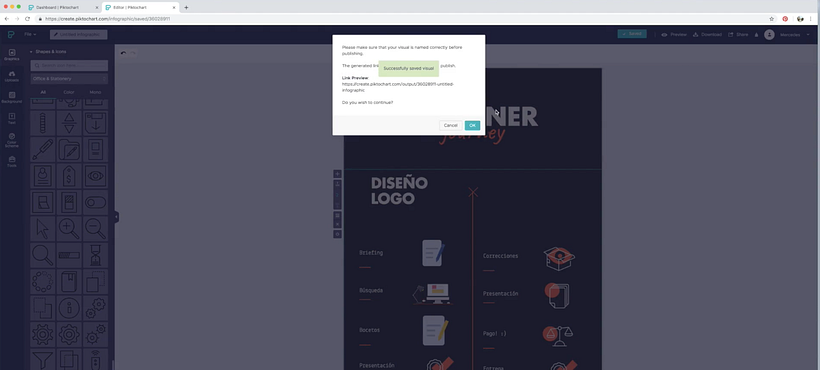Insert the plain magnifying glass icon
The image size is (820, 370).
43,255
